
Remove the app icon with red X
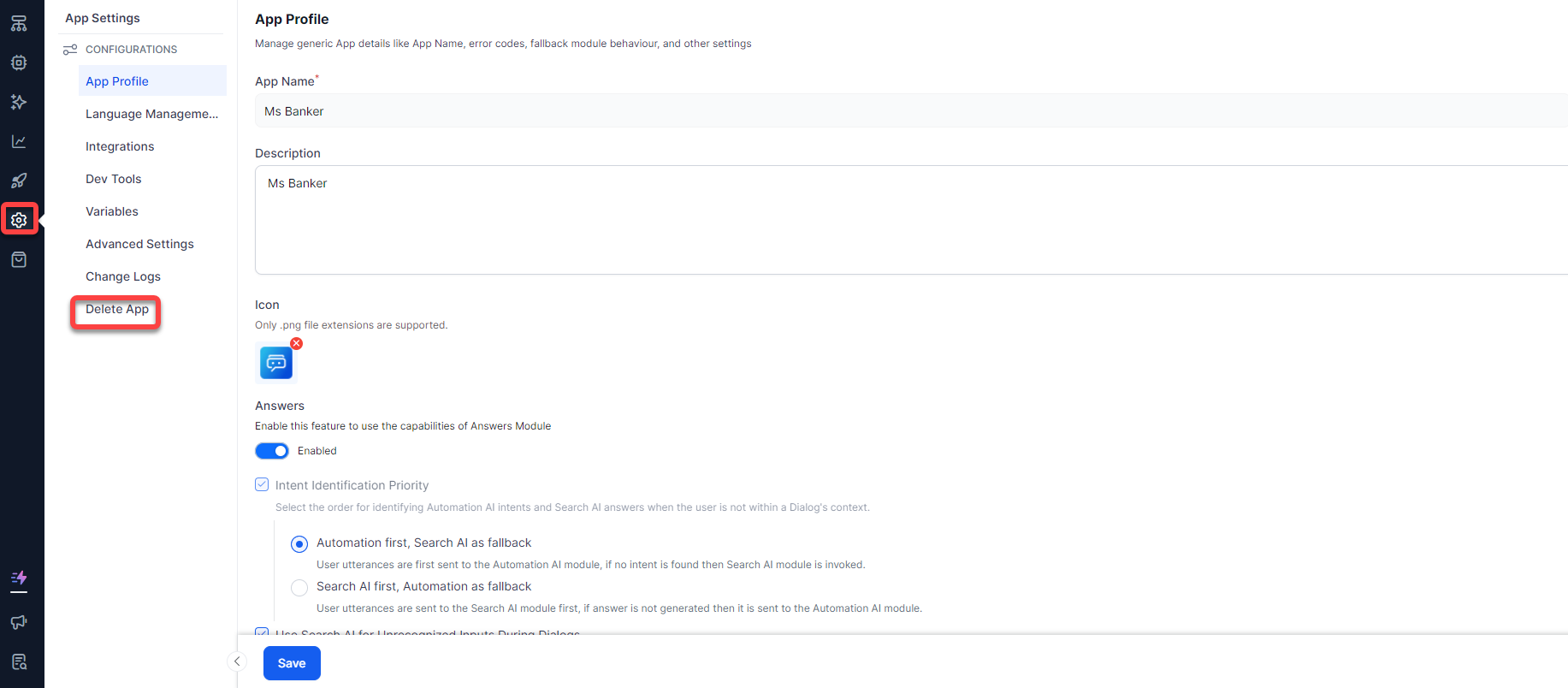297,343
